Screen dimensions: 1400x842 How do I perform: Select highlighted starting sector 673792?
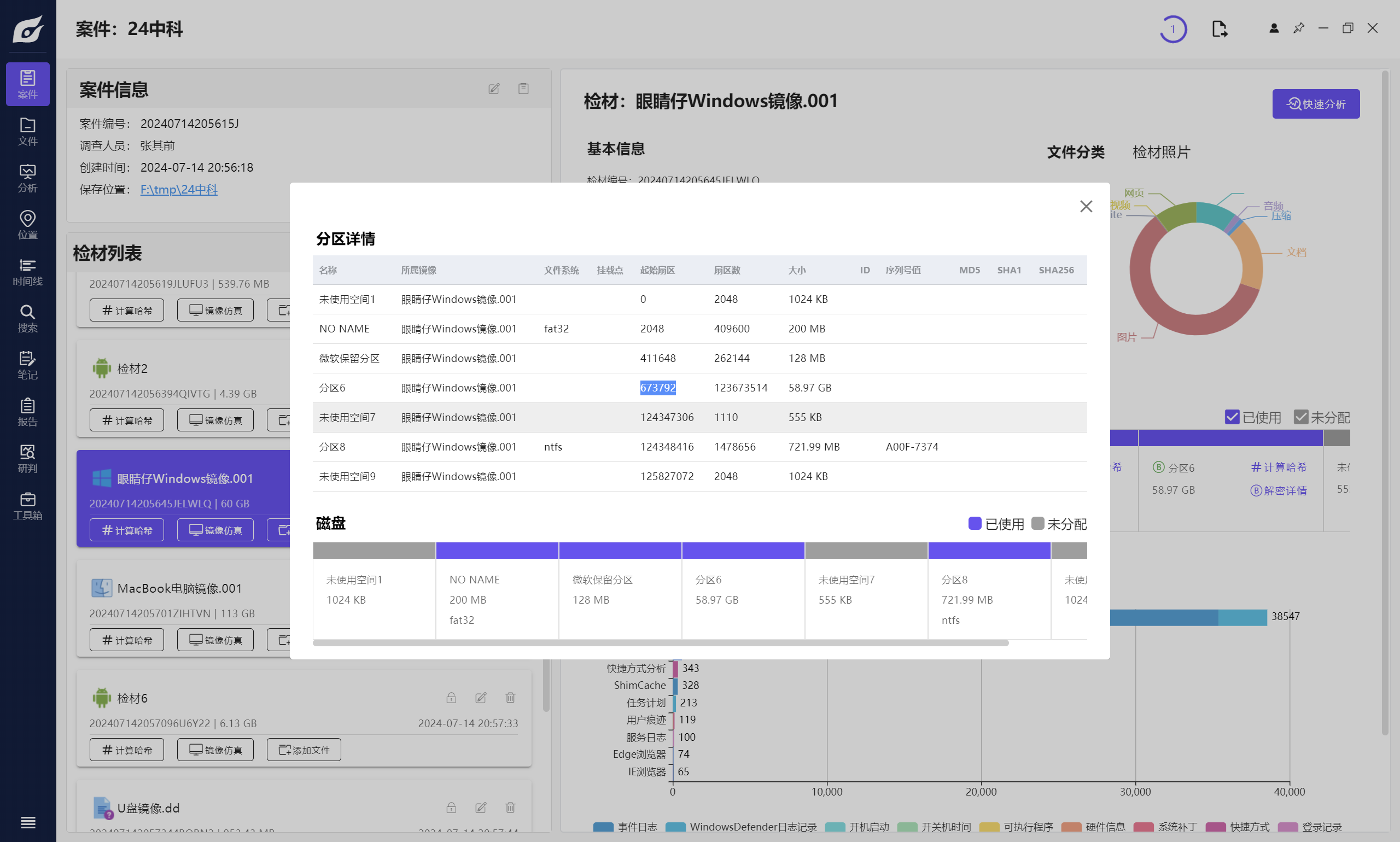point(658,388)
